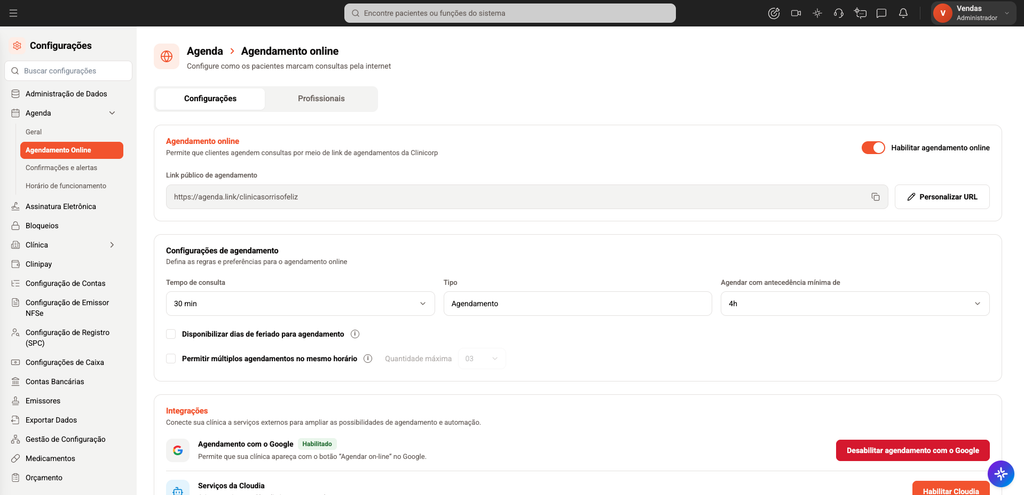This screenshot has height=495, width=1024.
Task: Open Confirmações e alertas
Action: (x=61, y=168)
